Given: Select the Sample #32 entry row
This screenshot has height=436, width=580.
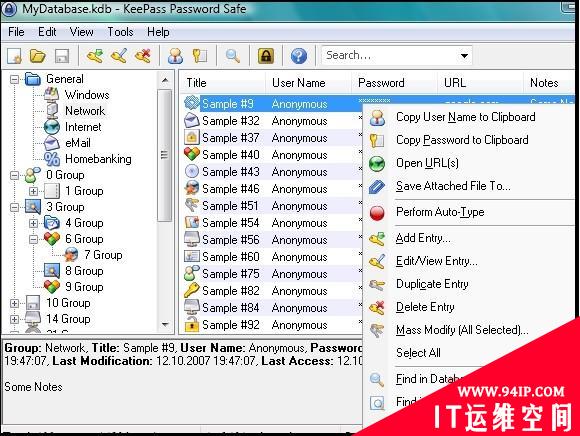Looking at the screenshot, I should pos(271,121).
